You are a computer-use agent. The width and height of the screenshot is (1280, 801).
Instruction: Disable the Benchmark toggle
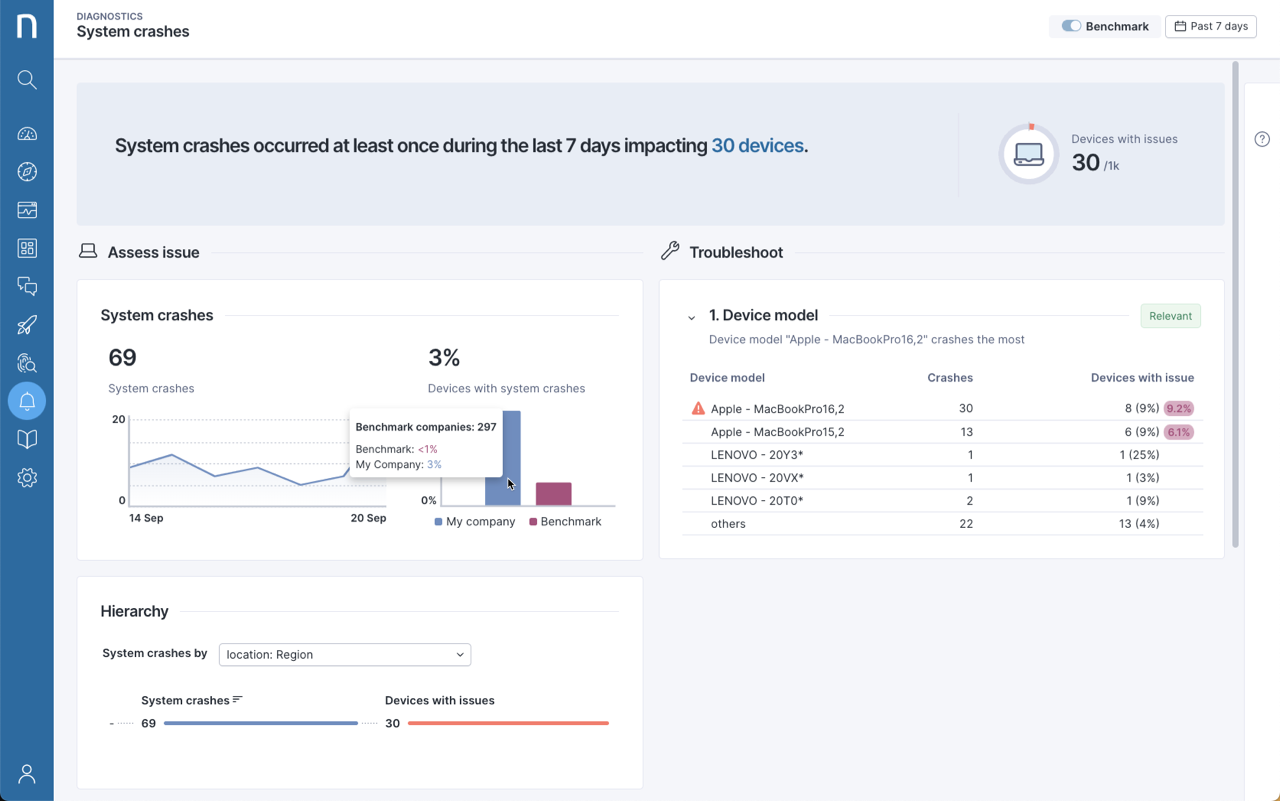click(x=1071, y=26)
